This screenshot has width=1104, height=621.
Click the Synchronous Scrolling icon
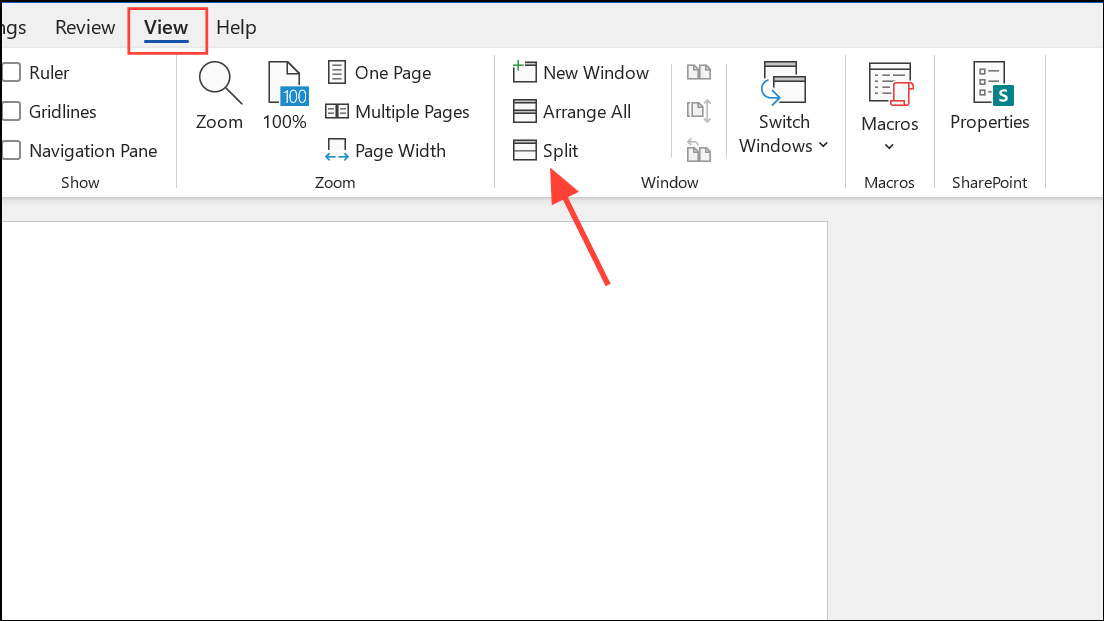coord(699,111)
